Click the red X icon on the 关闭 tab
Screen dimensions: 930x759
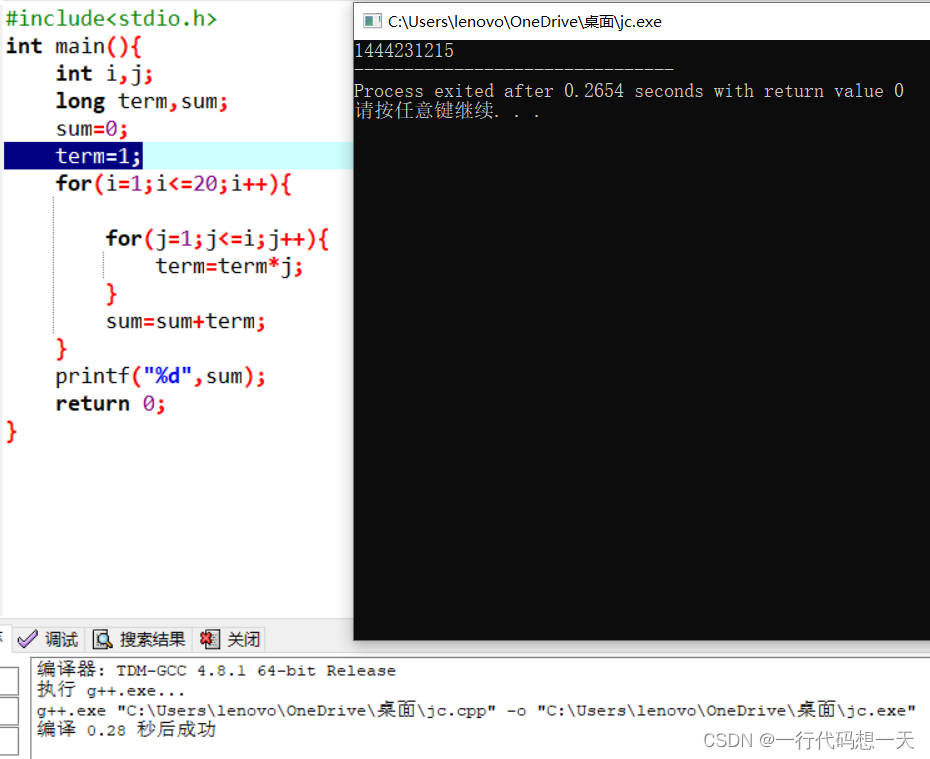(x=208, y=639)
